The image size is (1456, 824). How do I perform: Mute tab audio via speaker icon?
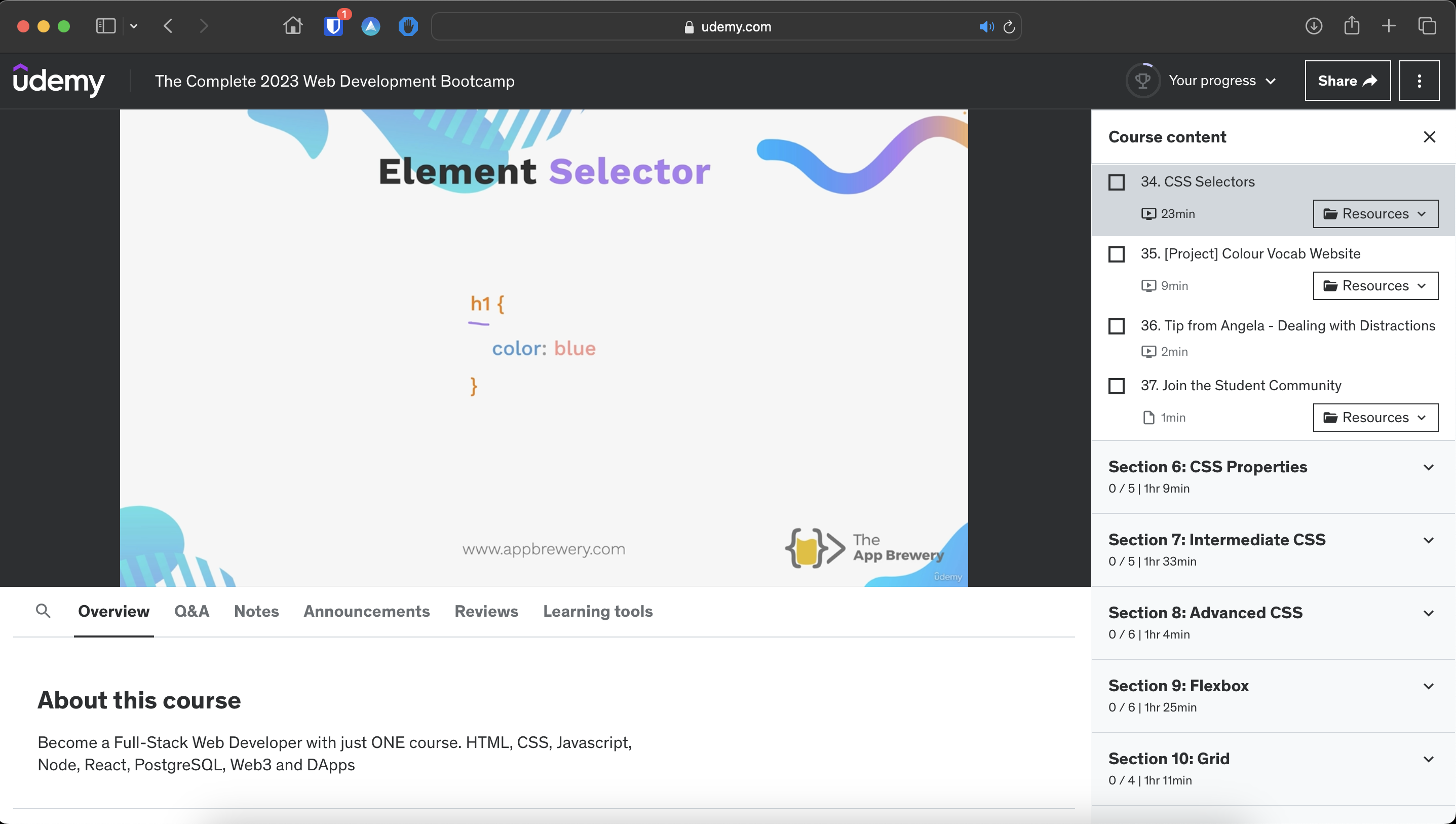click(x=986, y=26)
